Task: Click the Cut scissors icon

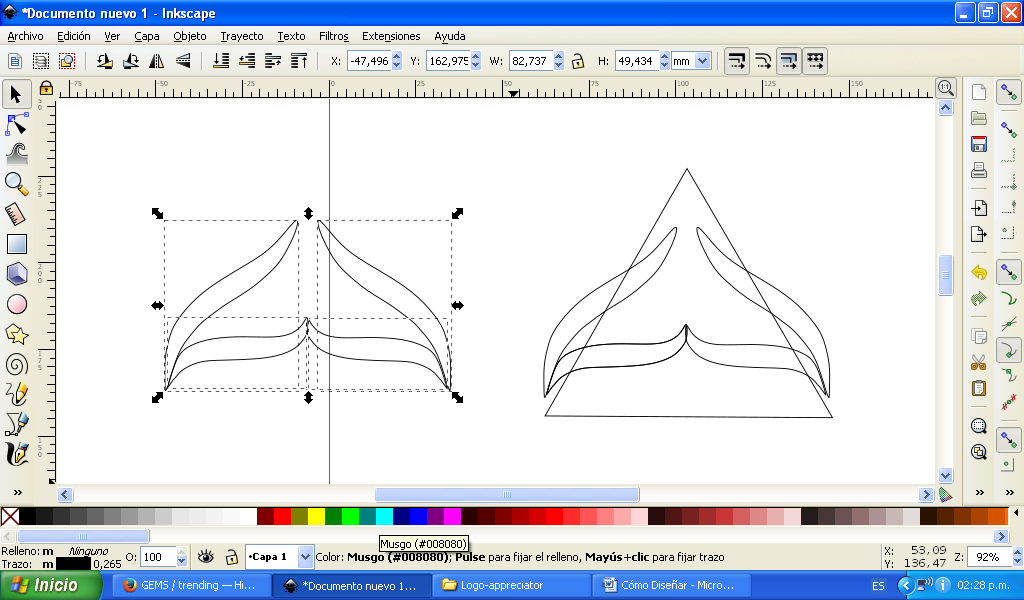Action: (978, 362)
